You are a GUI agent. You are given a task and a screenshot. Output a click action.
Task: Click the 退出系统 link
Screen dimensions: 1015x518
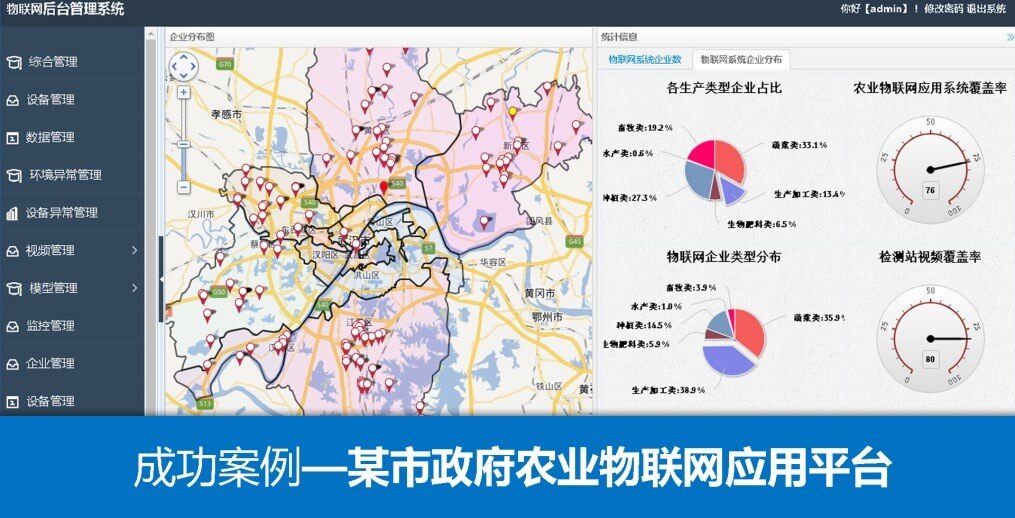click(x=986, y=9)
